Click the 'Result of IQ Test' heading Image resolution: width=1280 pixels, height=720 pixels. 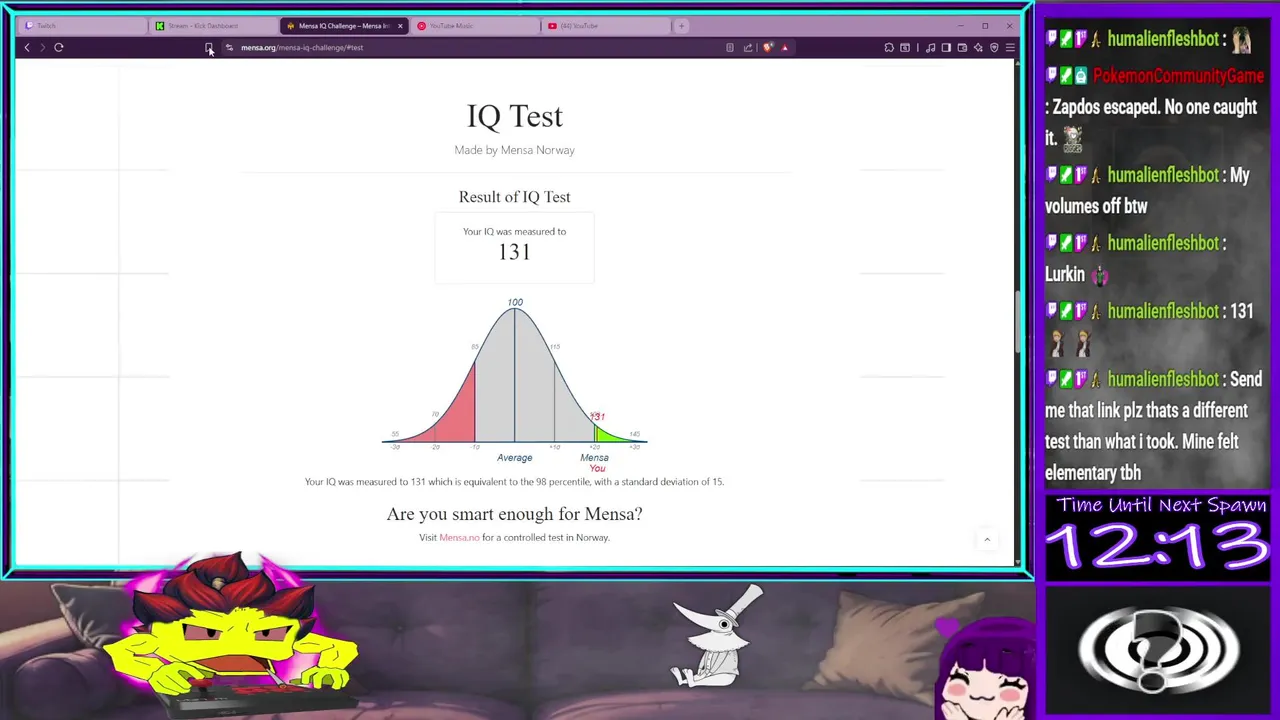click(514, 197)
